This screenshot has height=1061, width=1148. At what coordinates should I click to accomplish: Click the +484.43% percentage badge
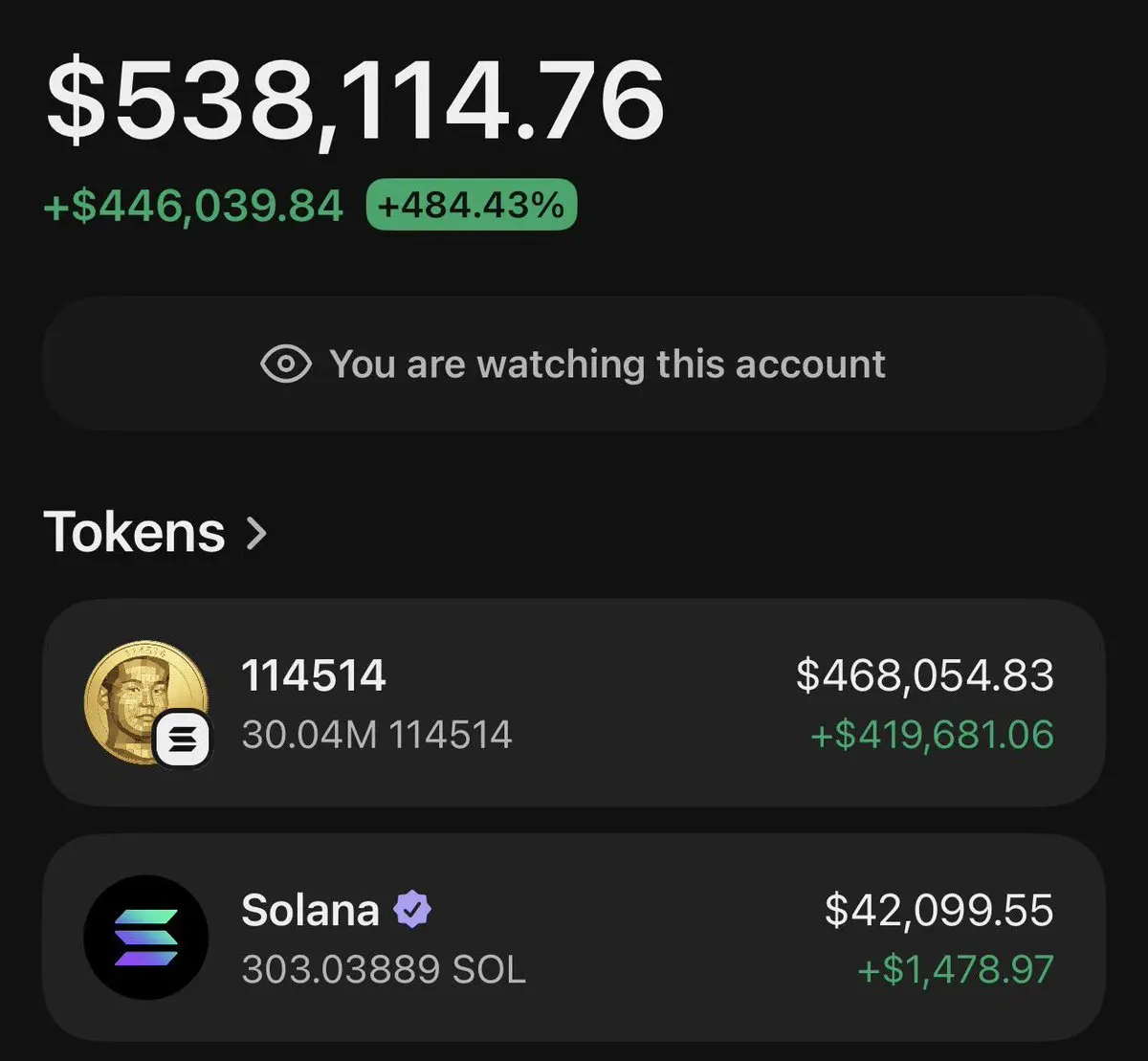coord(471,205)
